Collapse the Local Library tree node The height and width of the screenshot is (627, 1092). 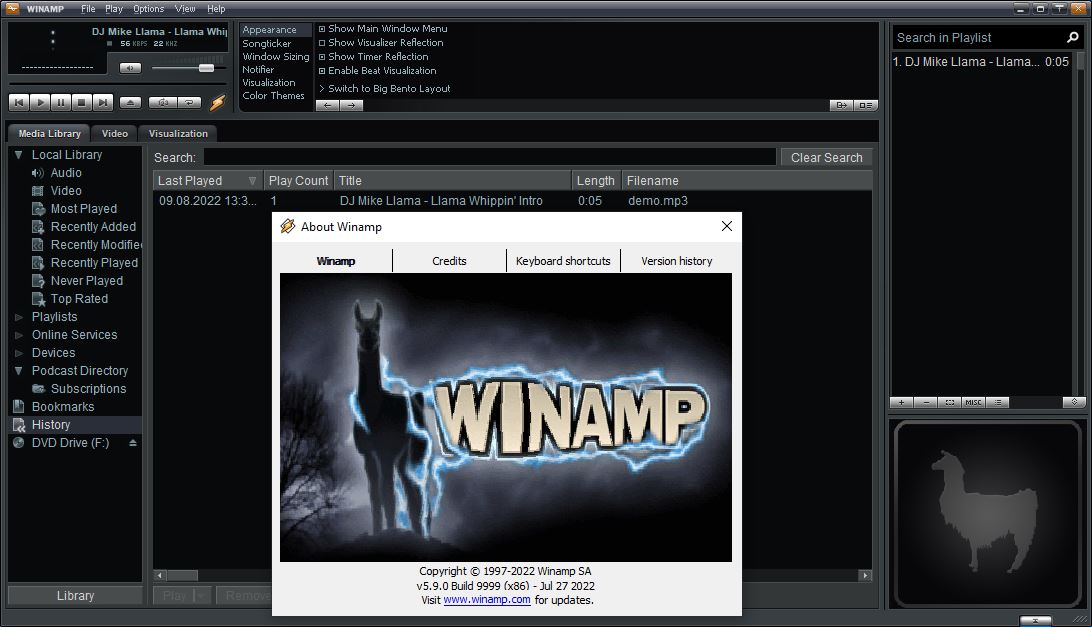click(18, 155)
